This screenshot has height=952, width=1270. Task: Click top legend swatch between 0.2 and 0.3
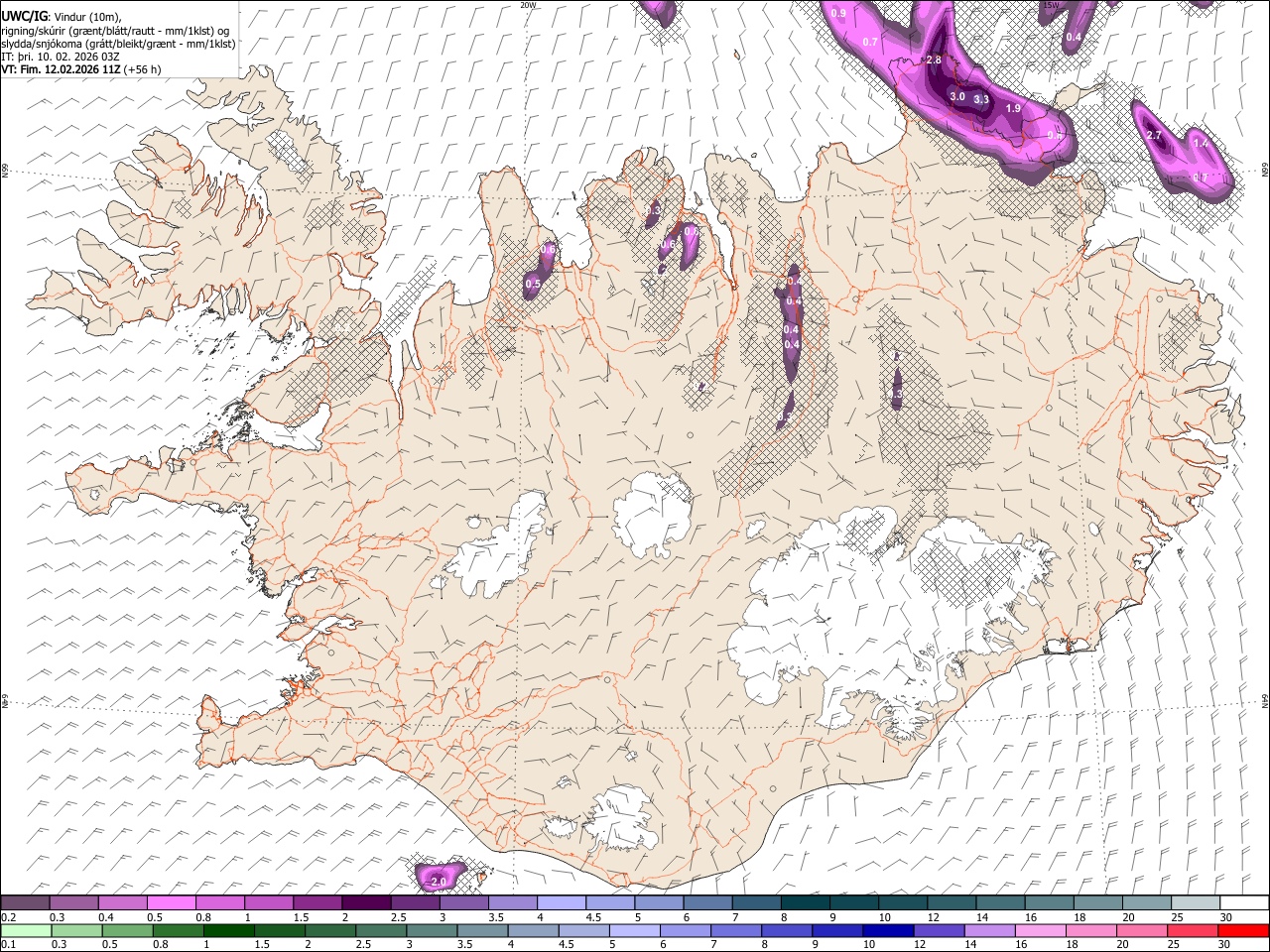pos(25,902)
